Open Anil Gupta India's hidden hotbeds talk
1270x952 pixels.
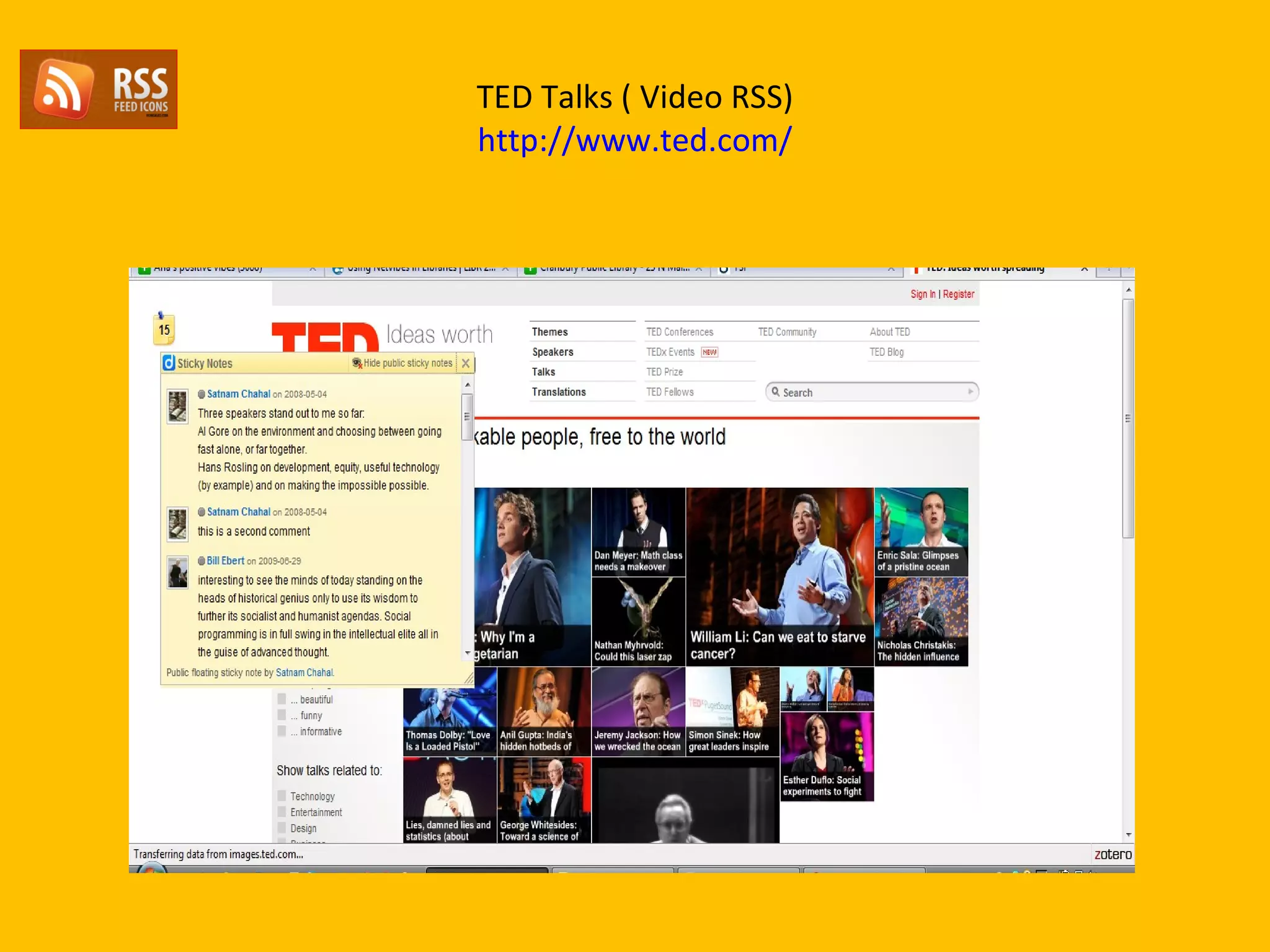coord(544,712)
